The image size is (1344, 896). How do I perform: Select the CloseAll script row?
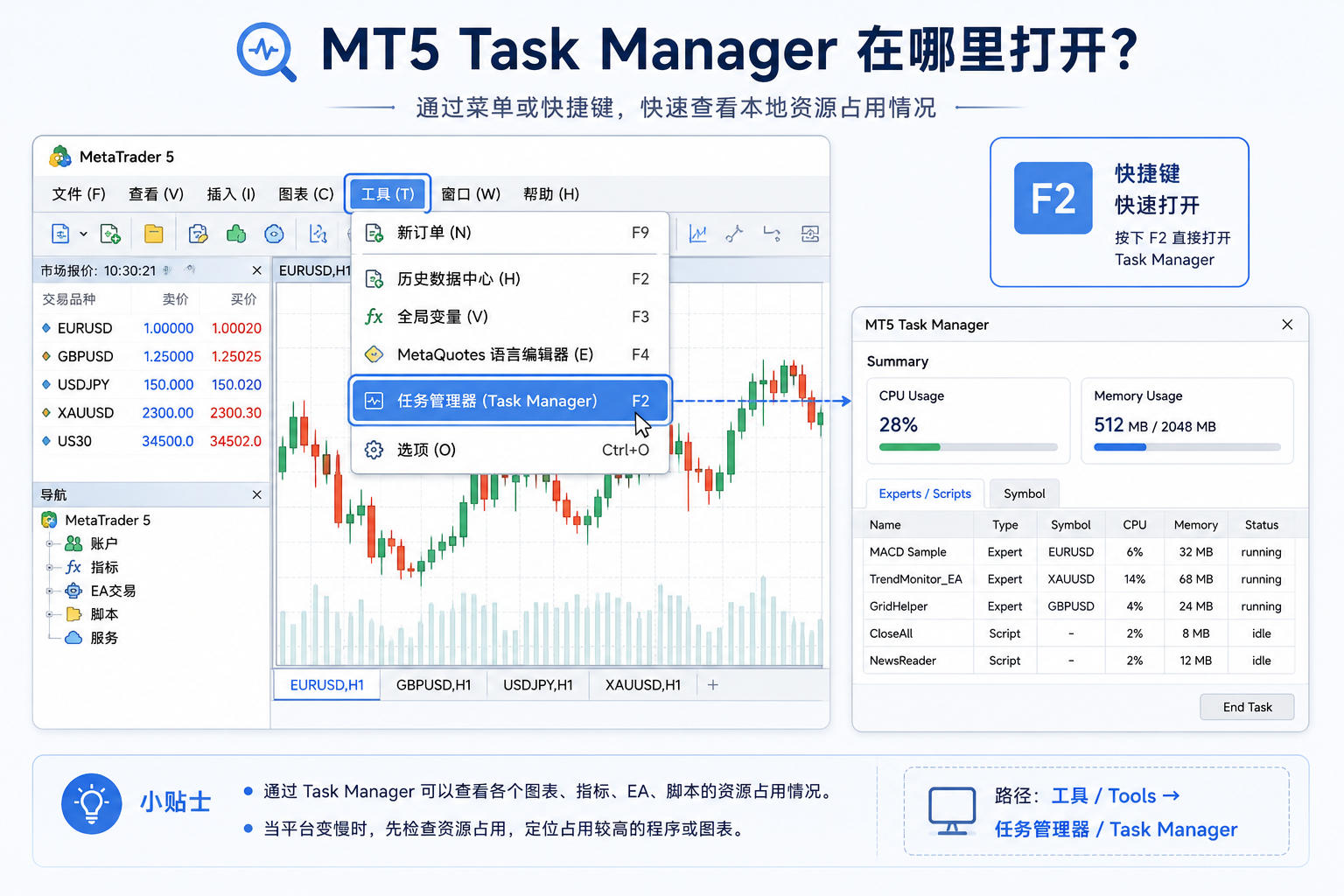(x=1080, y=633)
